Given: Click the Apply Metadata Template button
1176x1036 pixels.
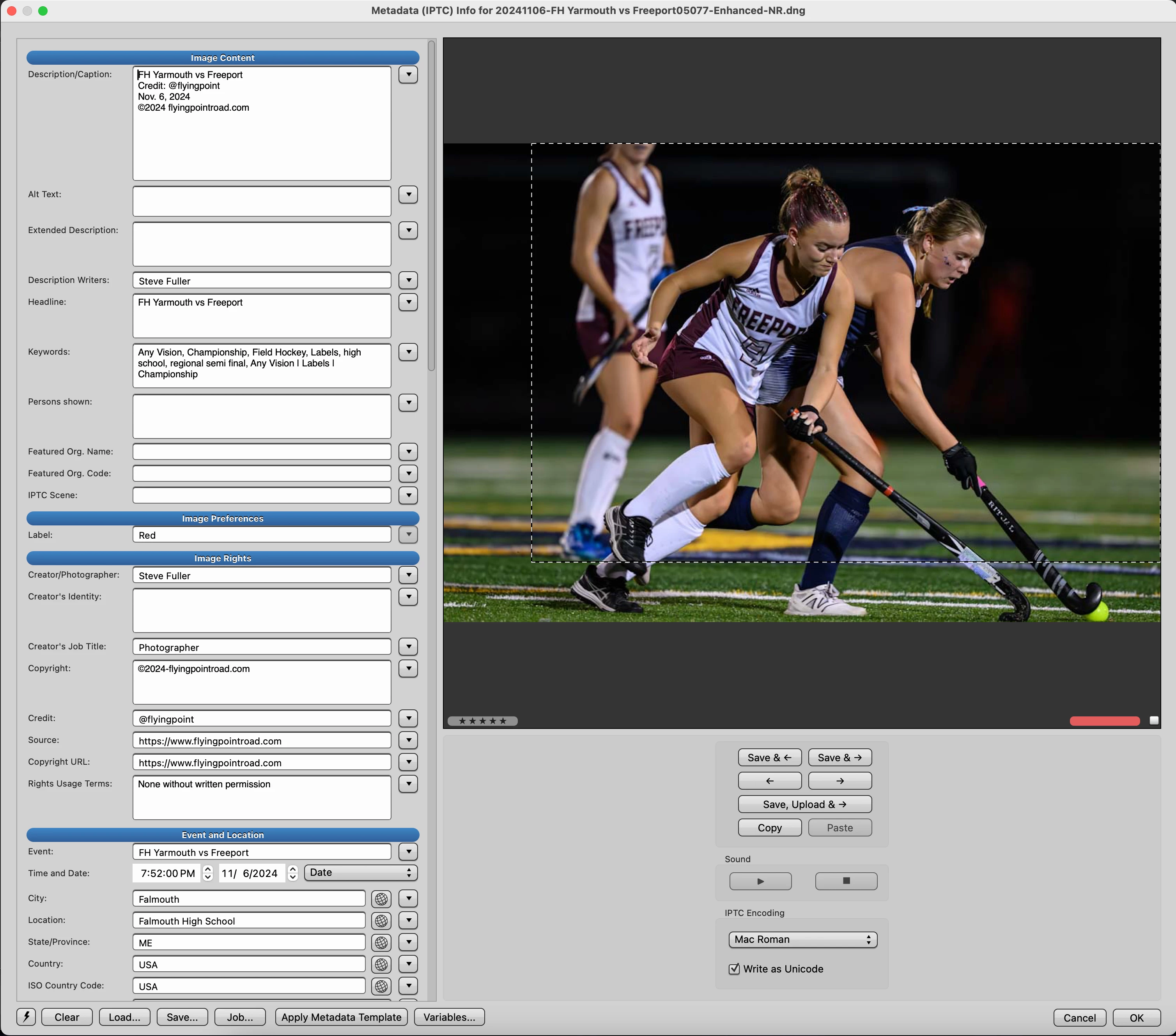Looking at the screenshot, I should pyautogui.click(x=341, y=1017).
